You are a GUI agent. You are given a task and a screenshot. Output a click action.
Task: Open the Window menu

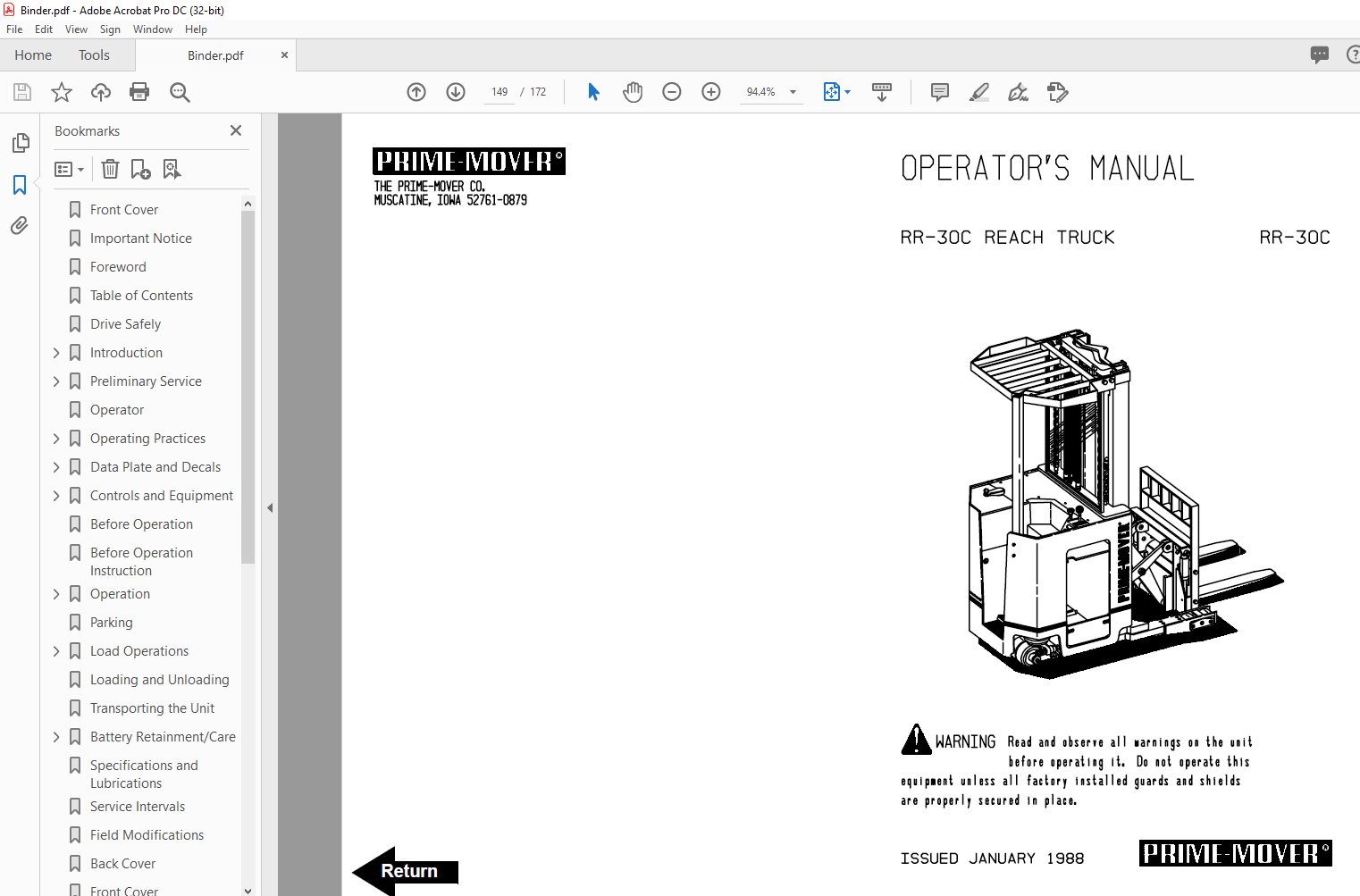click(x=153, y=29)
